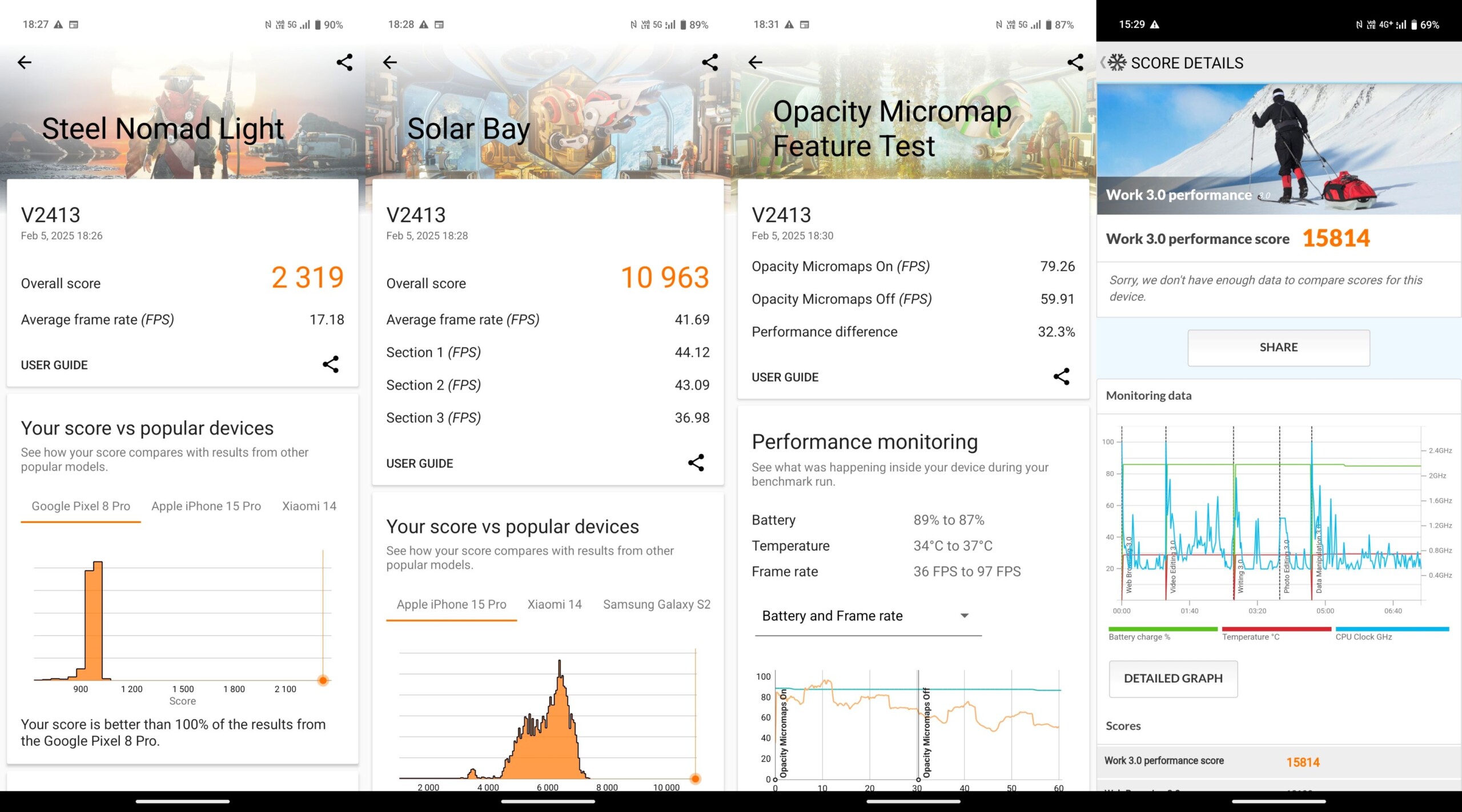Share Steel Nomad Light result from header
This screenshot has width=1462, height=812.
(x=344, y=62)
